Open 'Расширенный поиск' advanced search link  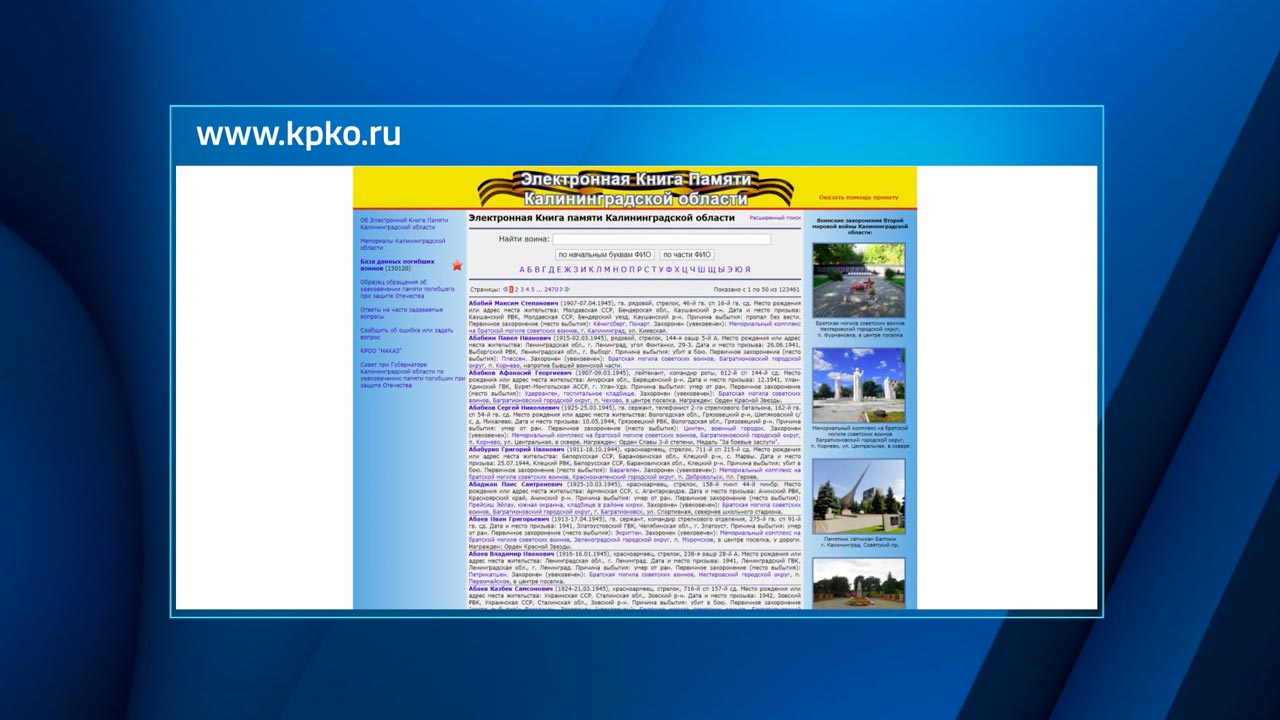775,217
